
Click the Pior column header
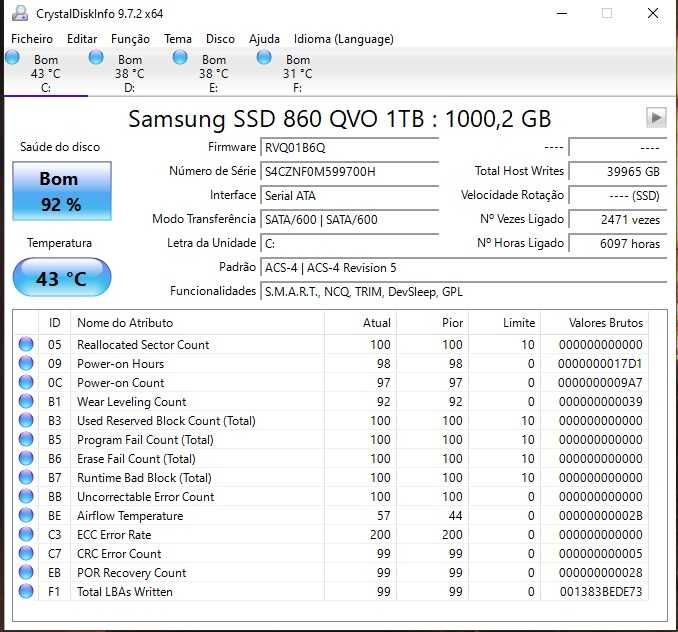point(432,322)
